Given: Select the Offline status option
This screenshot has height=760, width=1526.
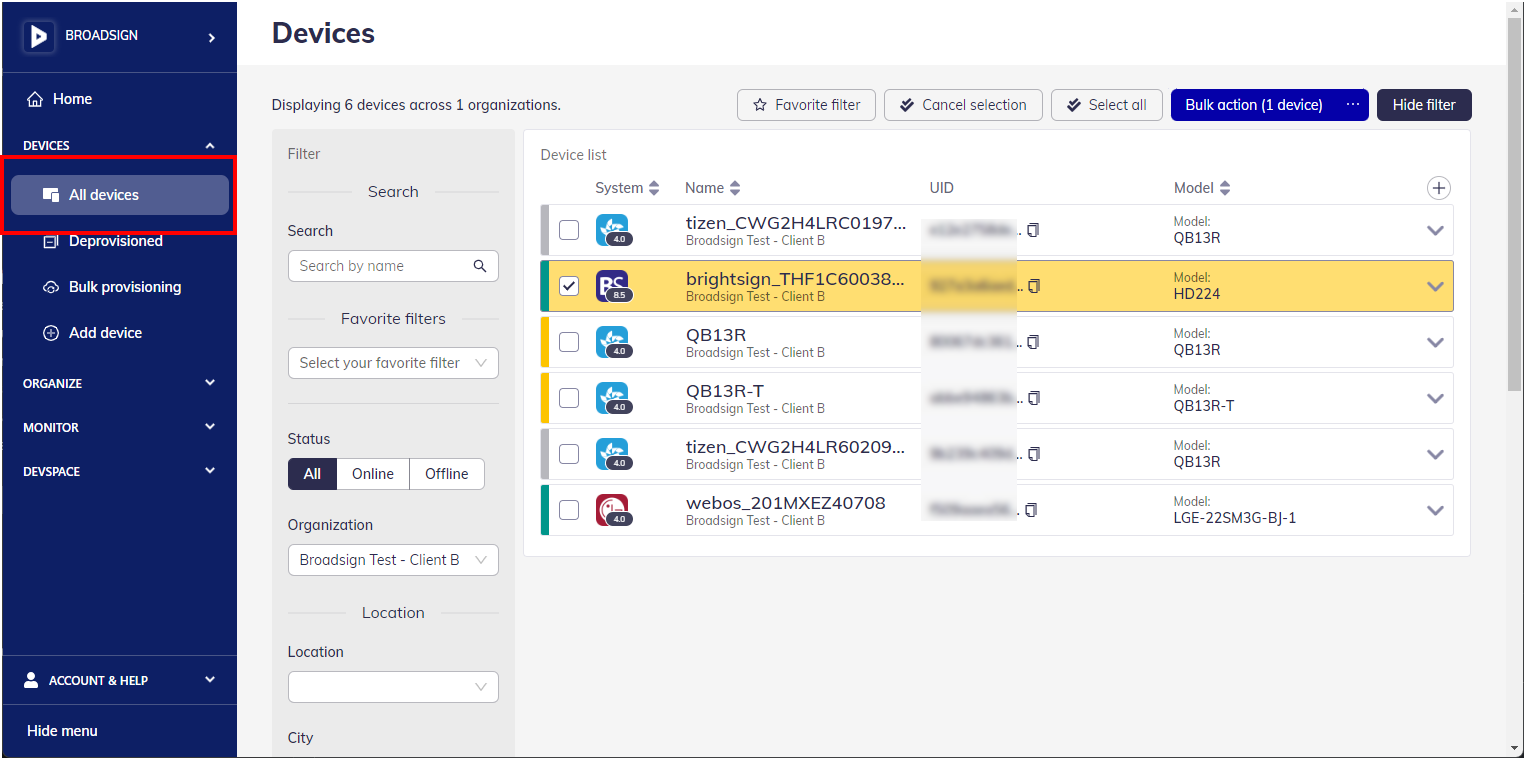Looking at the screenshot, I should point(447,474).
